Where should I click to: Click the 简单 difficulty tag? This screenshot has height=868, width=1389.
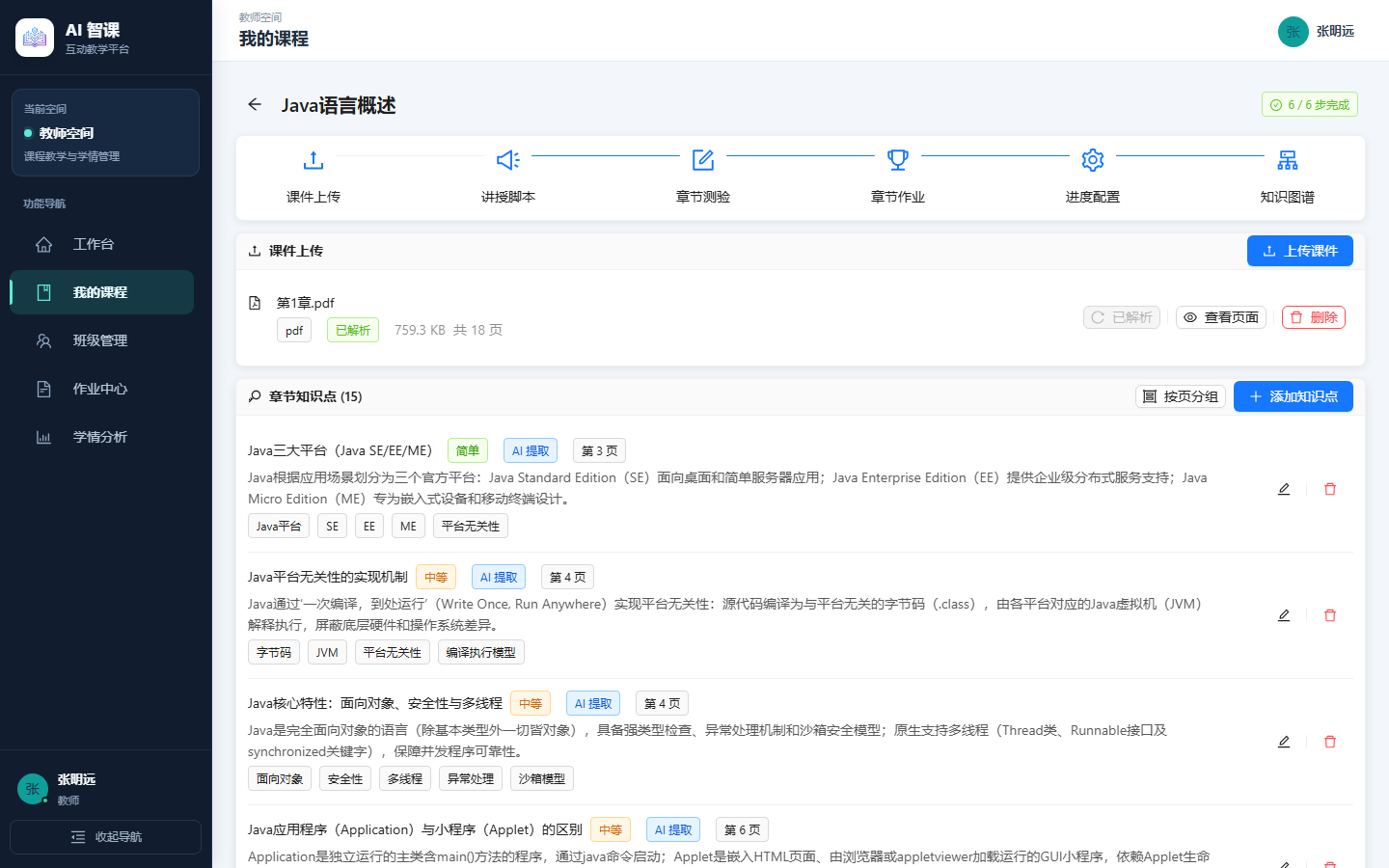[x=468, y=450]
